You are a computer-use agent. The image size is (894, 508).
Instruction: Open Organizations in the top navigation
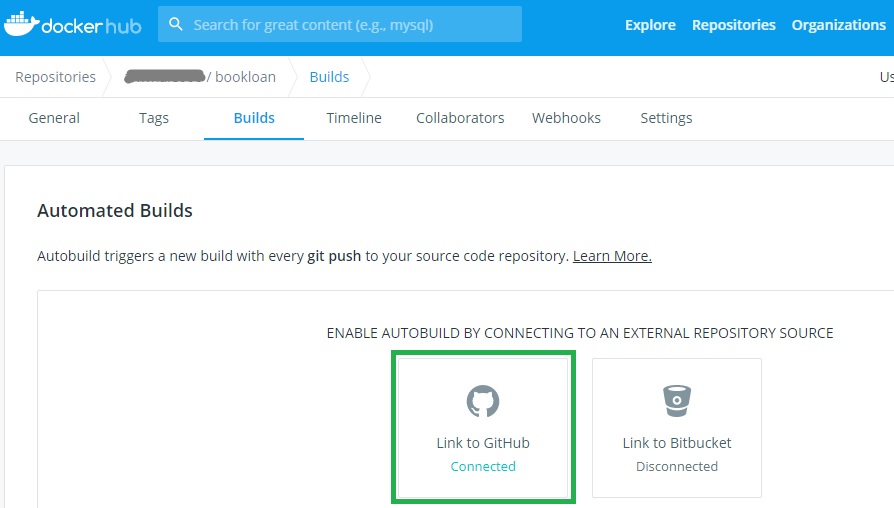pos(838,25)
